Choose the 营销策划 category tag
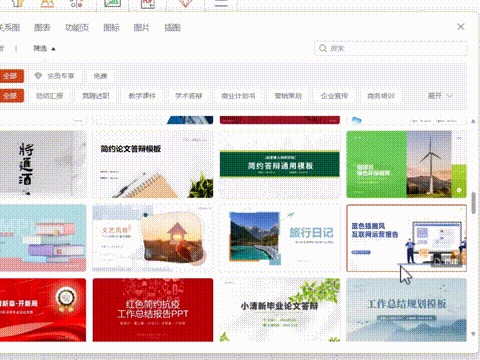 (288, 96)
